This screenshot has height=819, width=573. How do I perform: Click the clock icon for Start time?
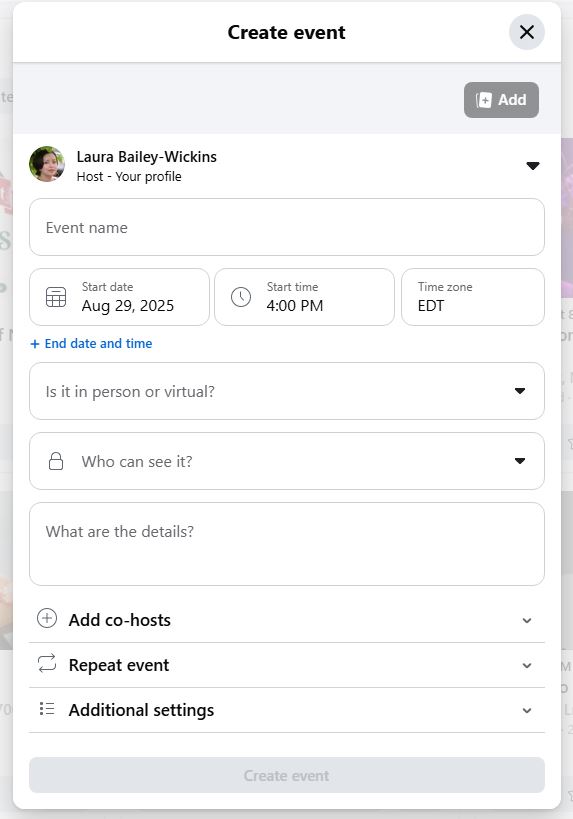click(x=241, y=297)
